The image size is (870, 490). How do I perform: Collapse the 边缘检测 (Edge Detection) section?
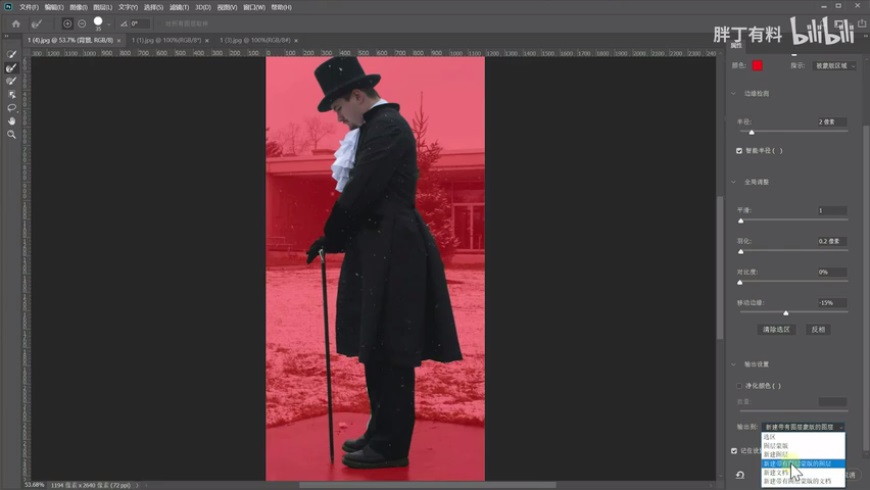[x=733, y=94]
